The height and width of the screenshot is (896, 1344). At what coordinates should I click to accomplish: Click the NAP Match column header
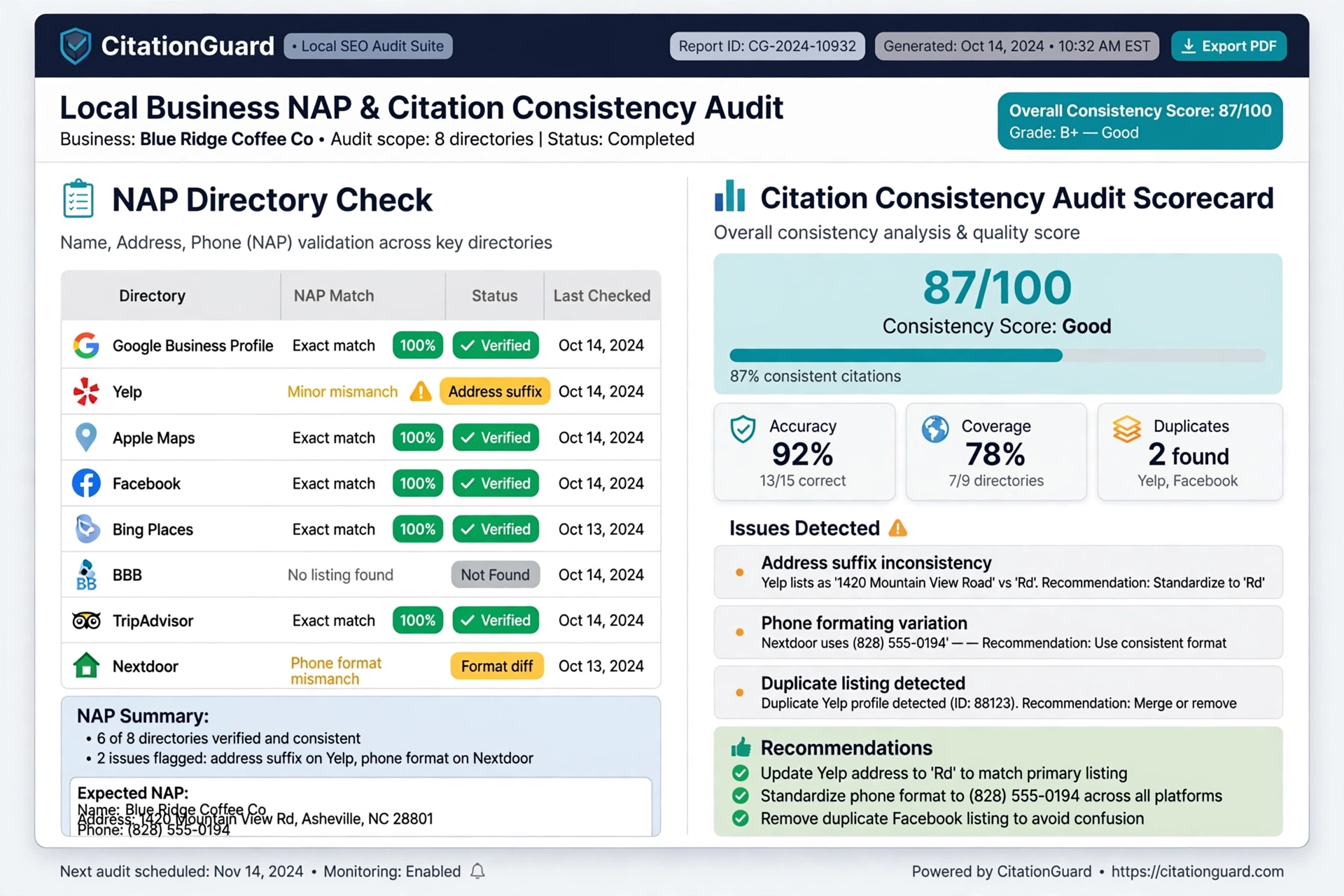coord(334,296)
